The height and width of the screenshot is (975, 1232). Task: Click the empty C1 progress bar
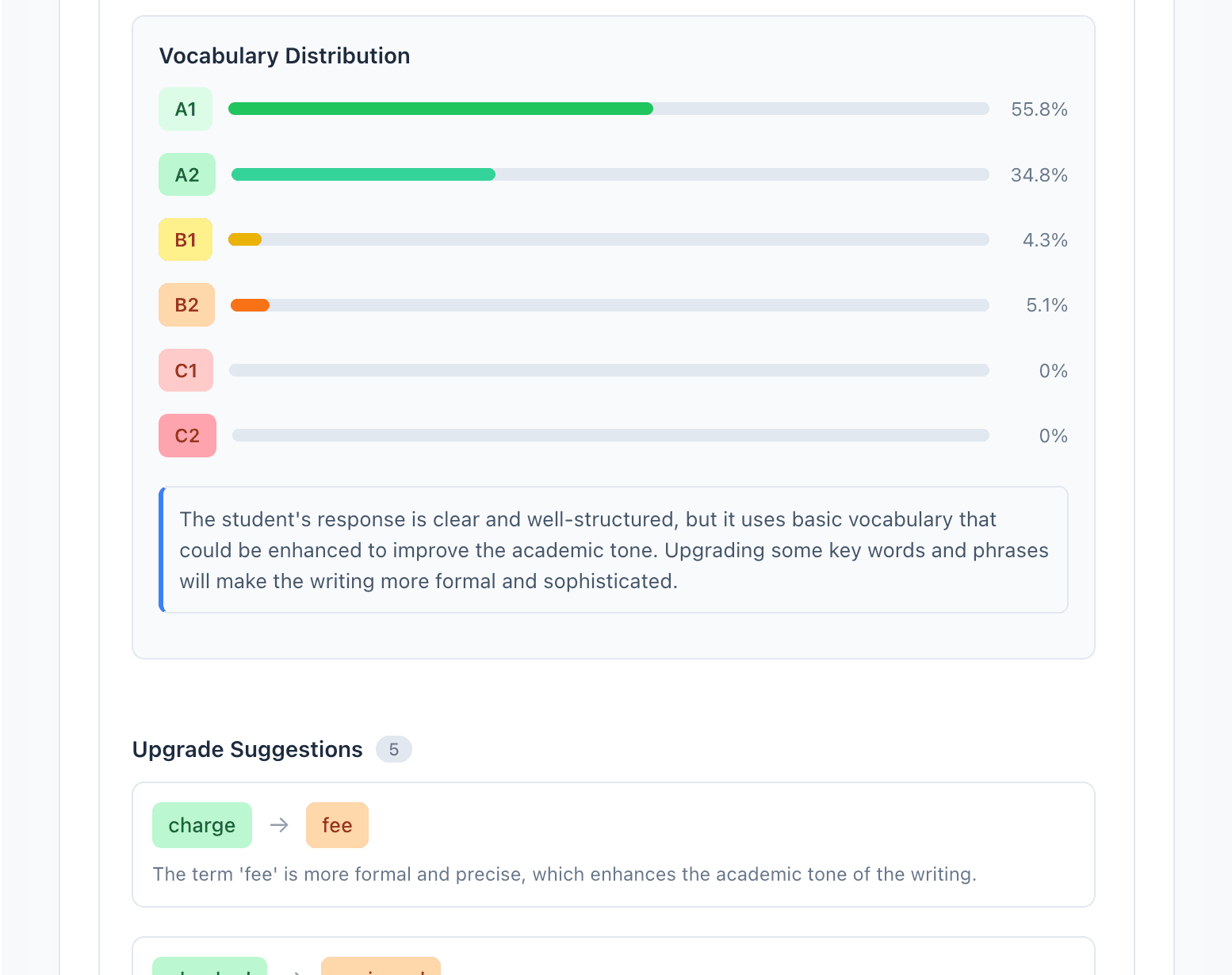pos(608,370)
